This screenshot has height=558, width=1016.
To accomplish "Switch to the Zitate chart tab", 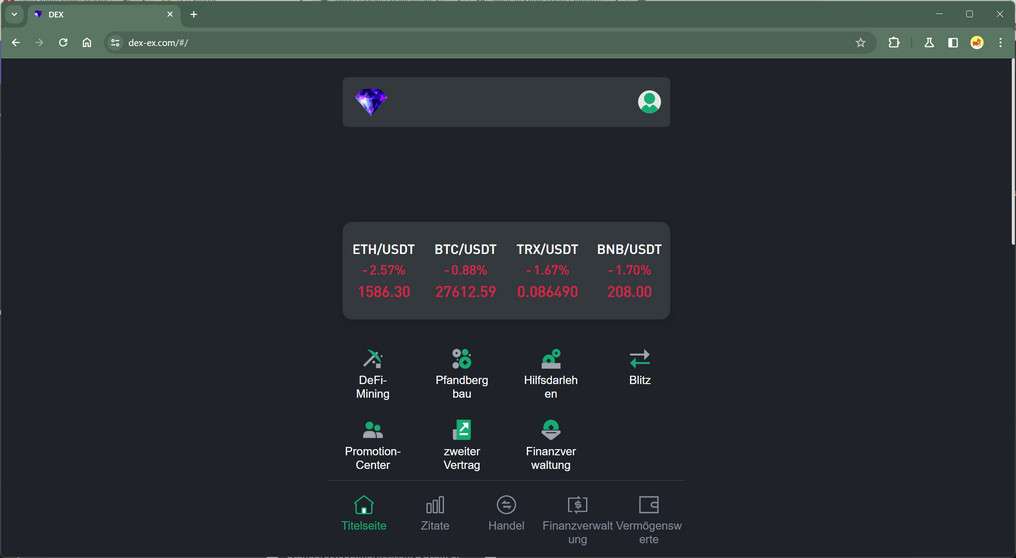I will [435, 513].
